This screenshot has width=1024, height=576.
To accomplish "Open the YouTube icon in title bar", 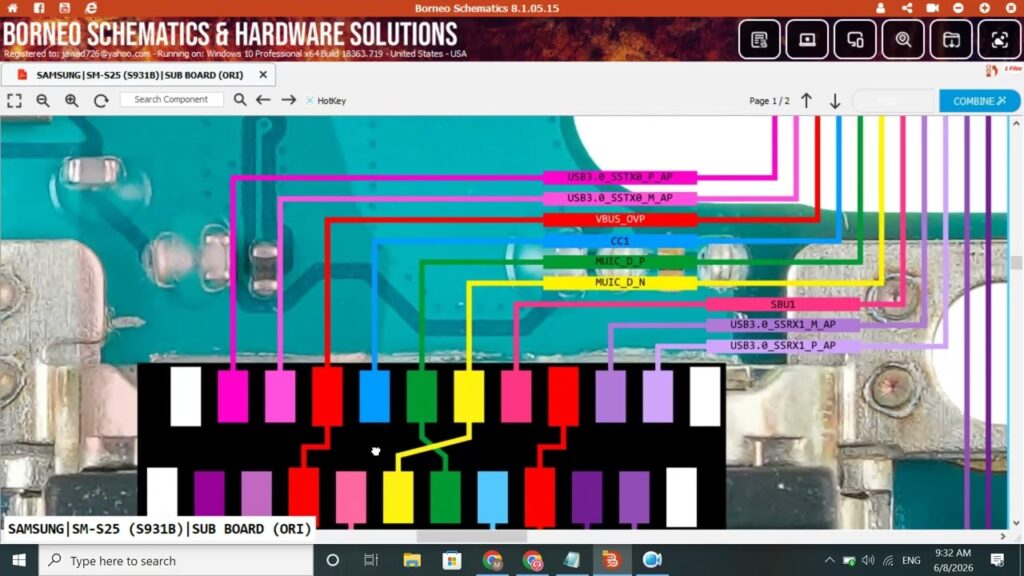I will click(64, 8).
